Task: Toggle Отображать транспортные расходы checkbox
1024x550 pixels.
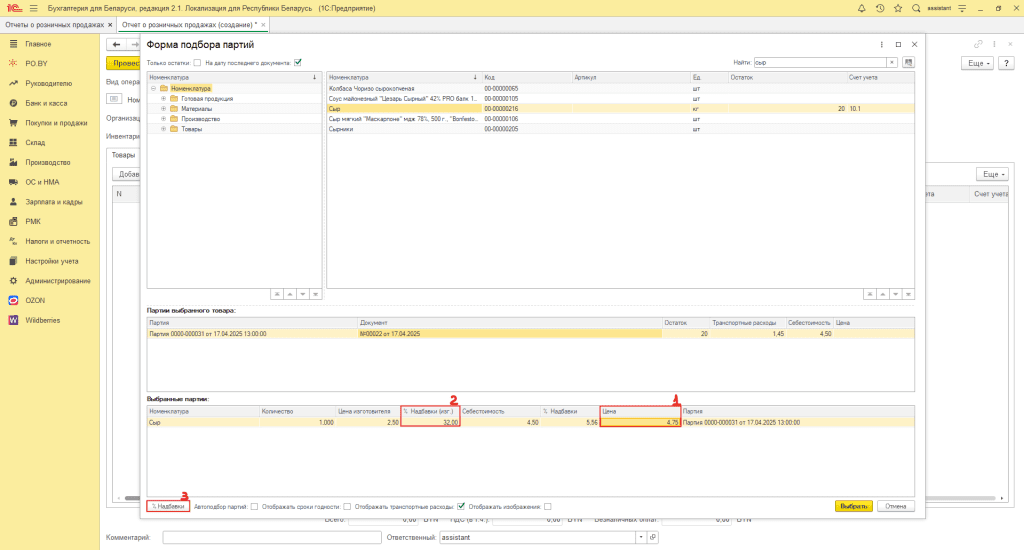Action: click(461, 506)
